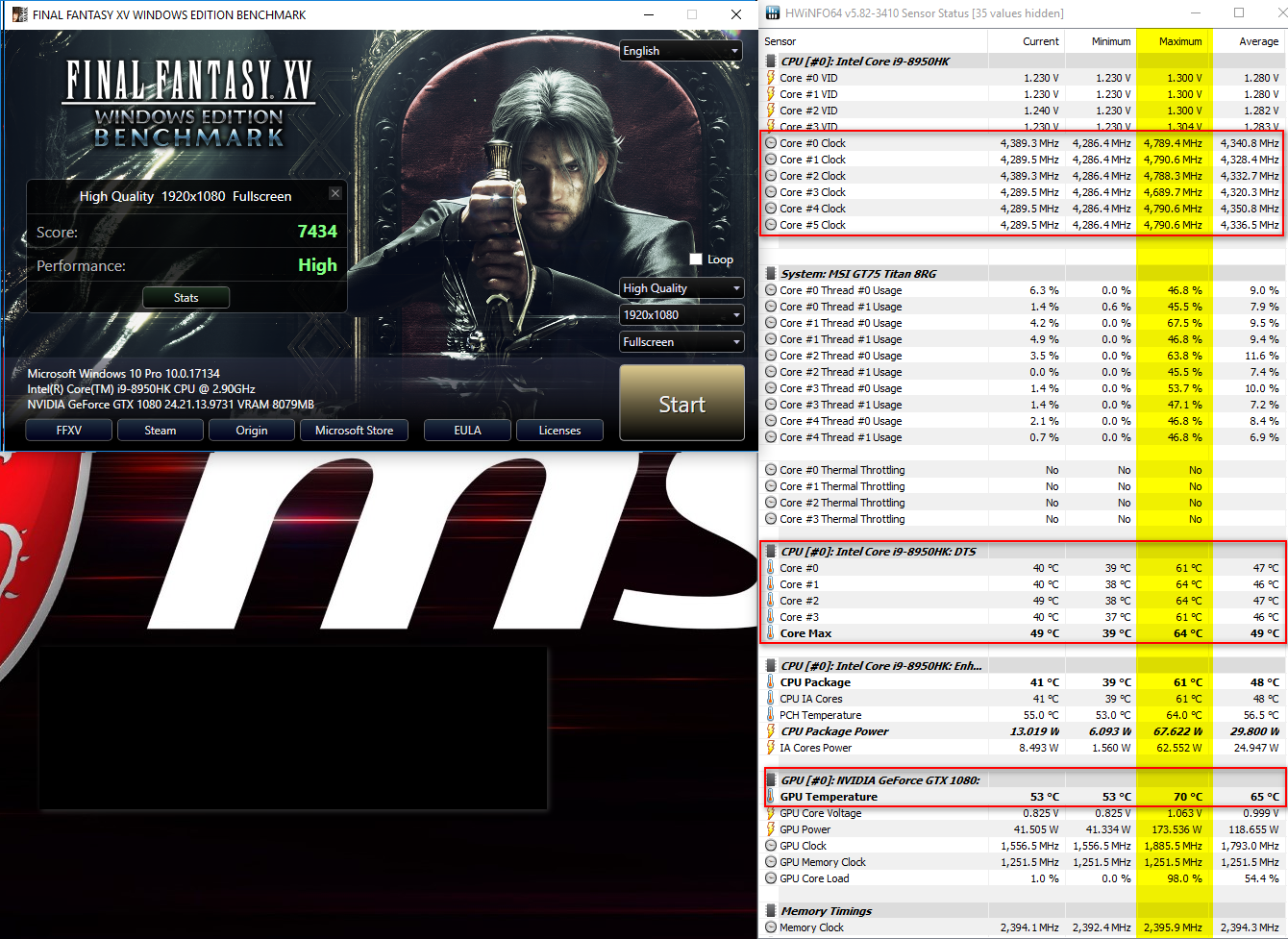Open the English language dropdown
The width and height of the screenshot is (1288, 939).
[x=681, y=51]
